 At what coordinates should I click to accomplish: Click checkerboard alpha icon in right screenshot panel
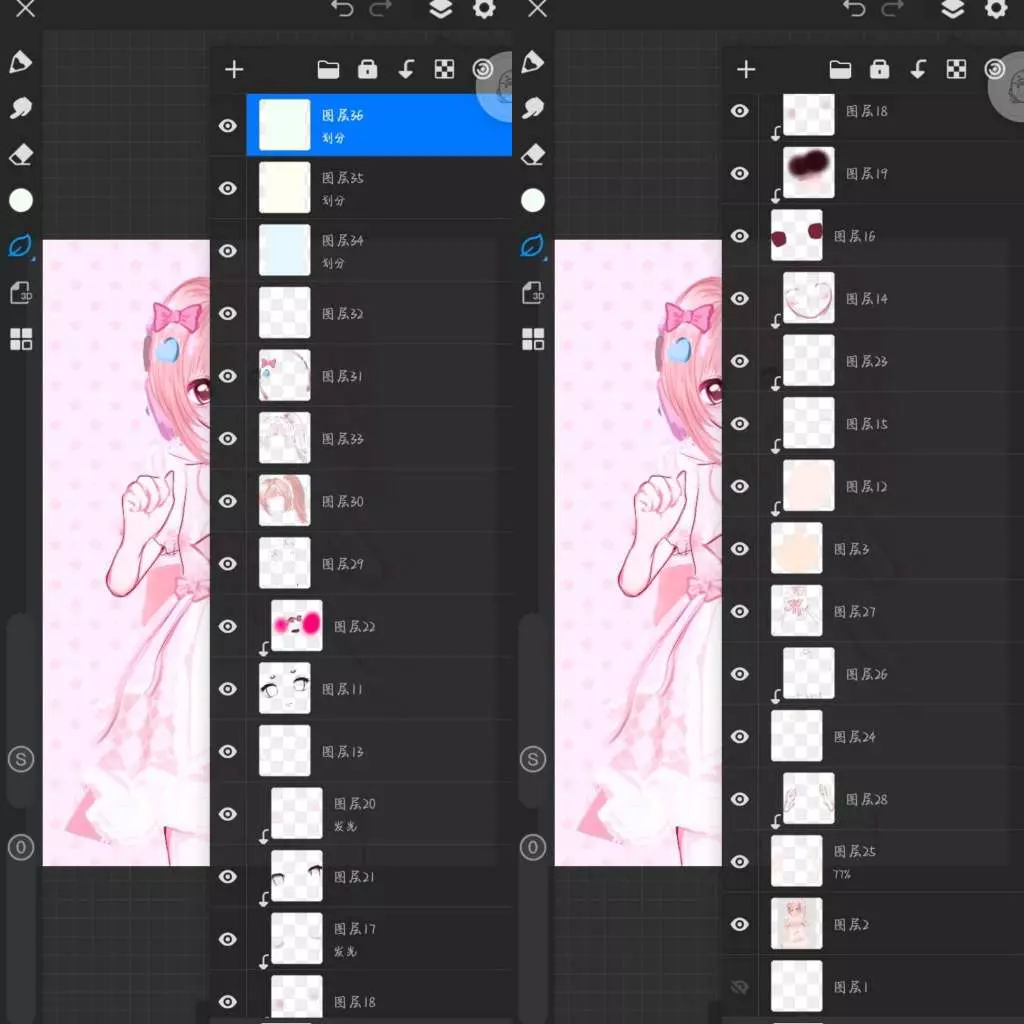956,69
